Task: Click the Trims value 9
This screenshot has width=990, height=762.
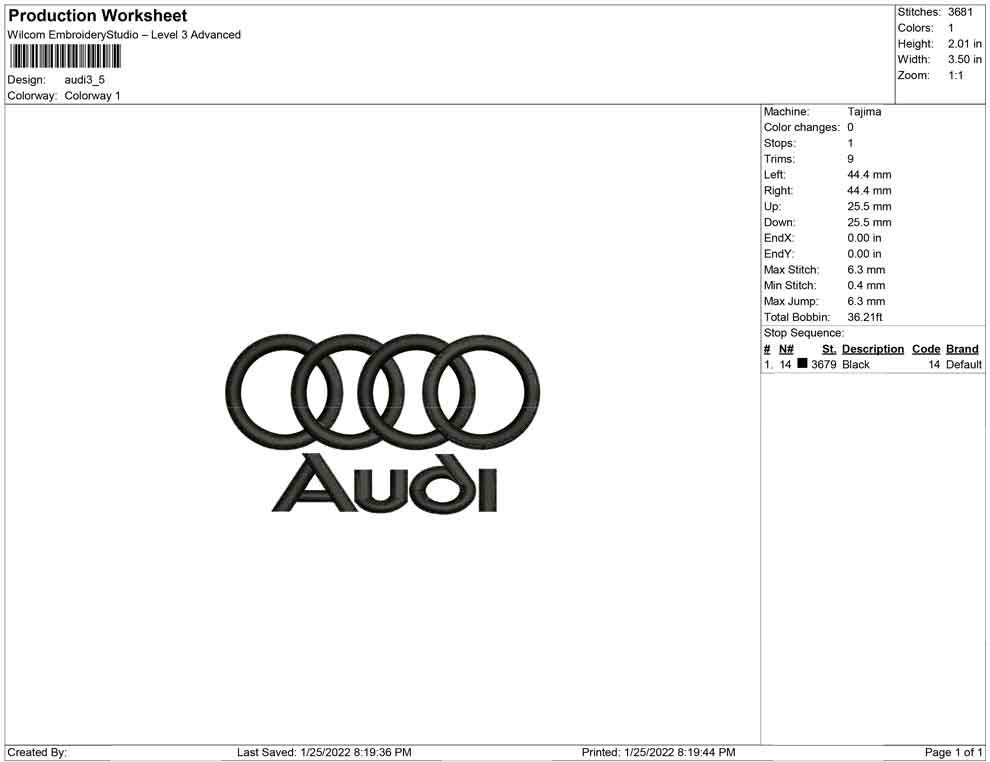Action: click(850, 159)
